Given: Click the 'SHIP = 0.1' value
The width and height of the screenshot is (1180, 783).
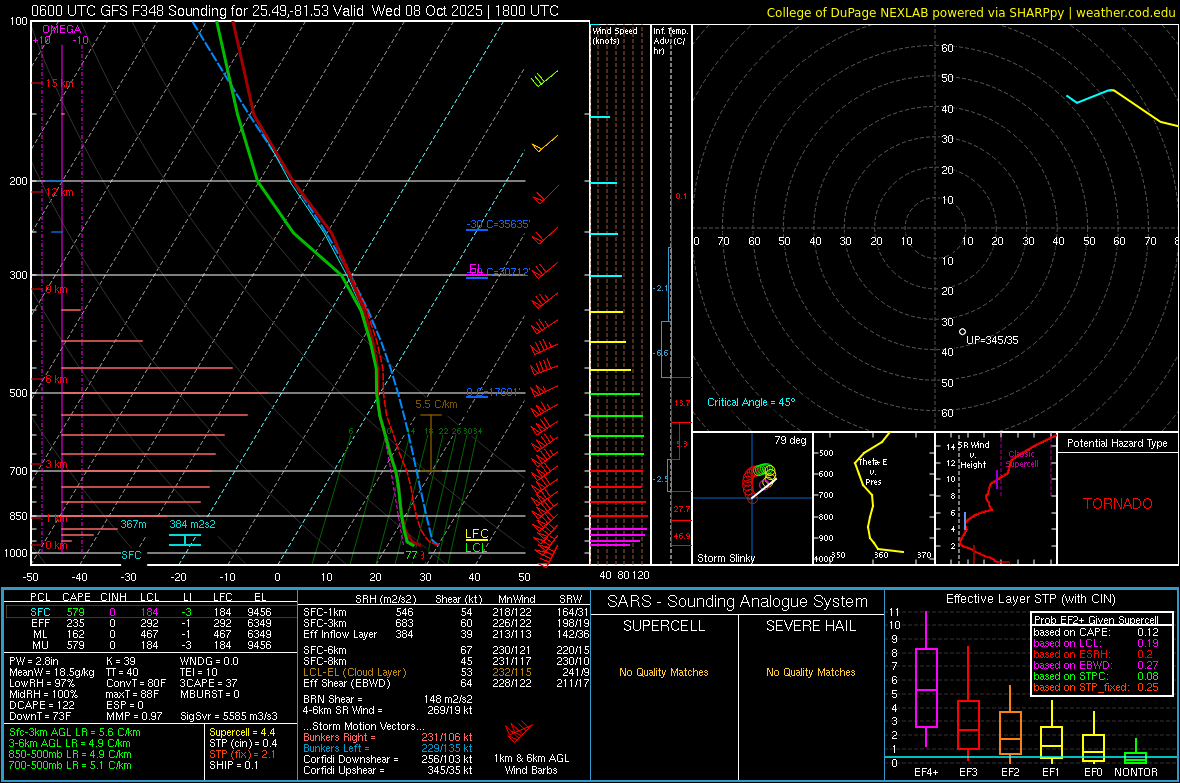Looking at the screenshot, I should point(233,765).
